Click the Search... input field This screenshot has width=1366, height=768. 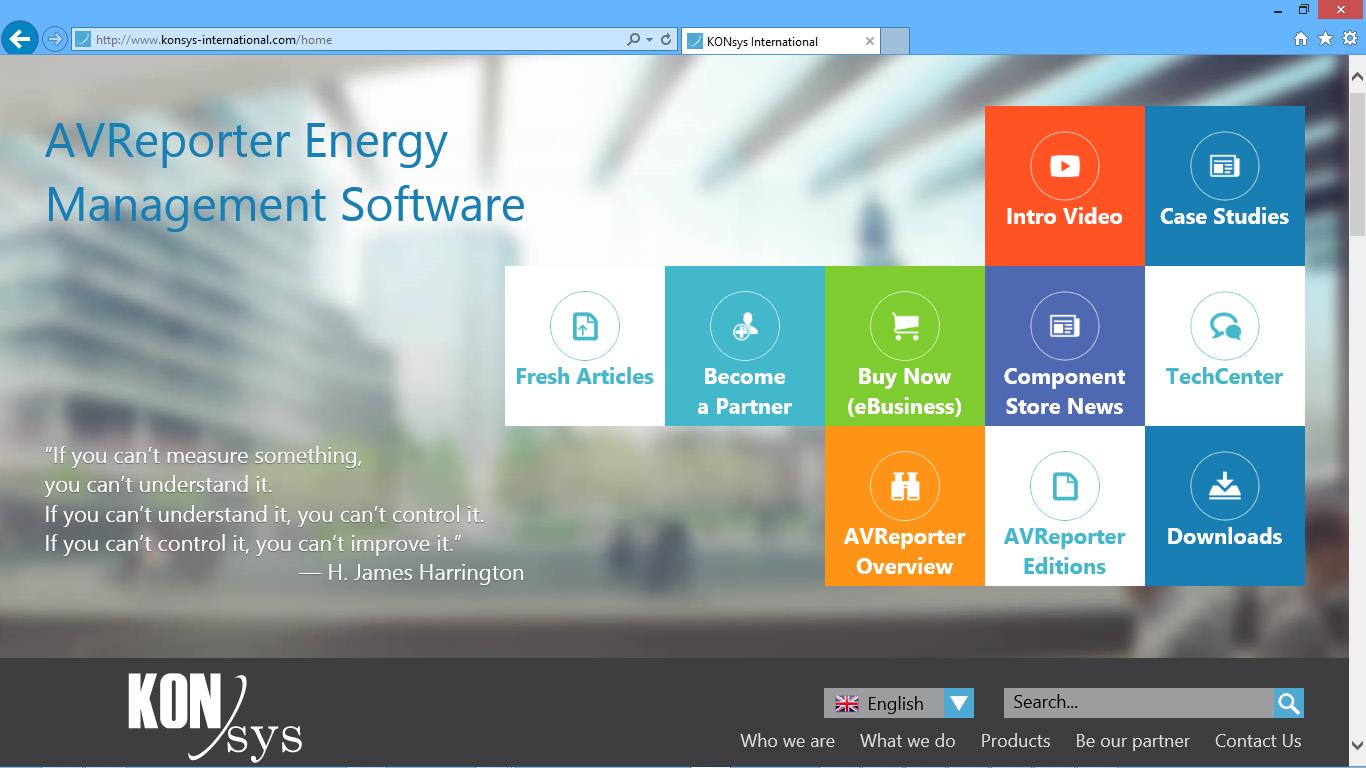[1139, 703]
